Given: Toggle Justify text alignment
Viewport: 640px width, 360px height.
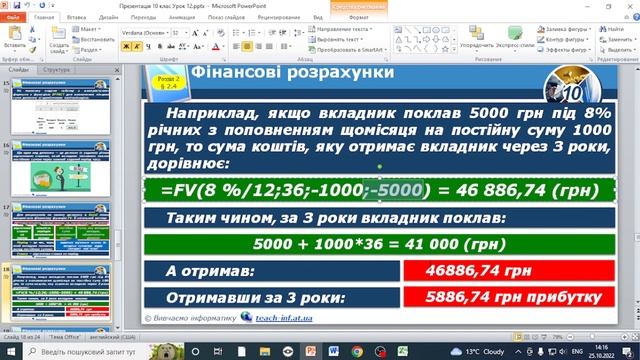Looking at the screenshot, I should (269, 47).
